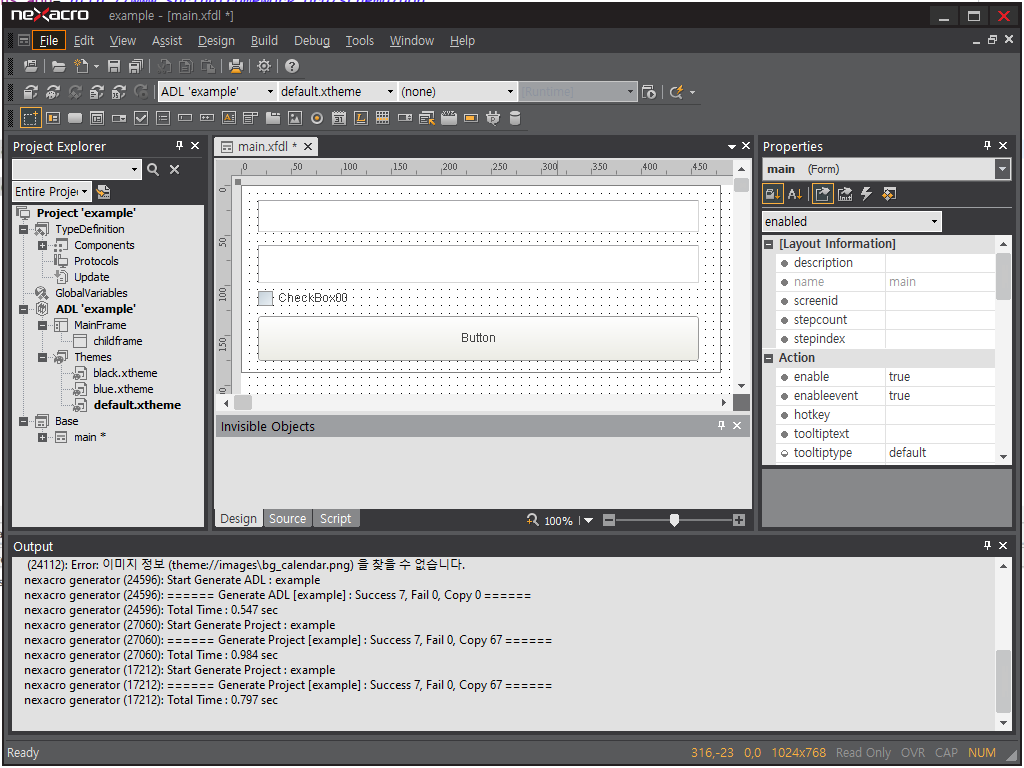Image resolution: width=1024 pixels, height=768 pixels.
Task: Select blue.xtheme in the tree
Action: click(123, 389)
